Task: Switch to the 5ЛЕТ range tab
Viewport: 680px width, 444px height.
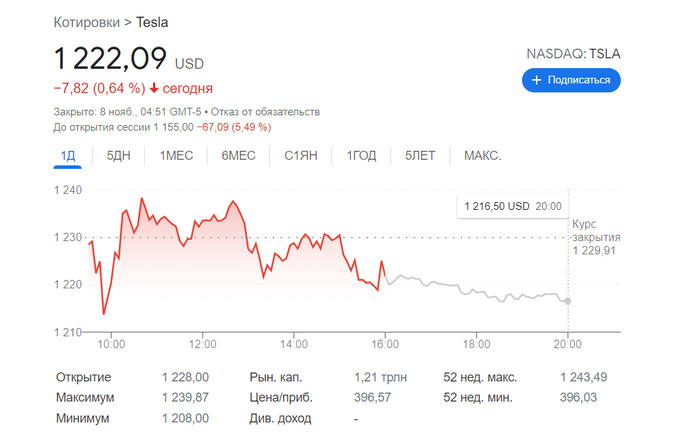Action: click(420, 155)
